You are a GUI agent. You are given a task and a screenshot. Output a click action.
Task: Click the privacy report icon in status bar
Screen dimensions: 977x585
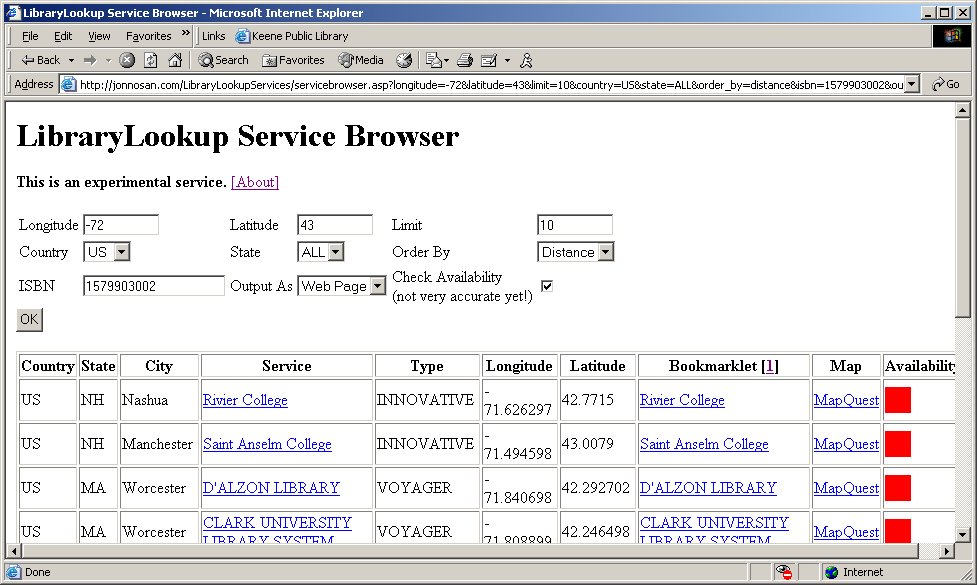pyautogui.click(x=783, y=572)
